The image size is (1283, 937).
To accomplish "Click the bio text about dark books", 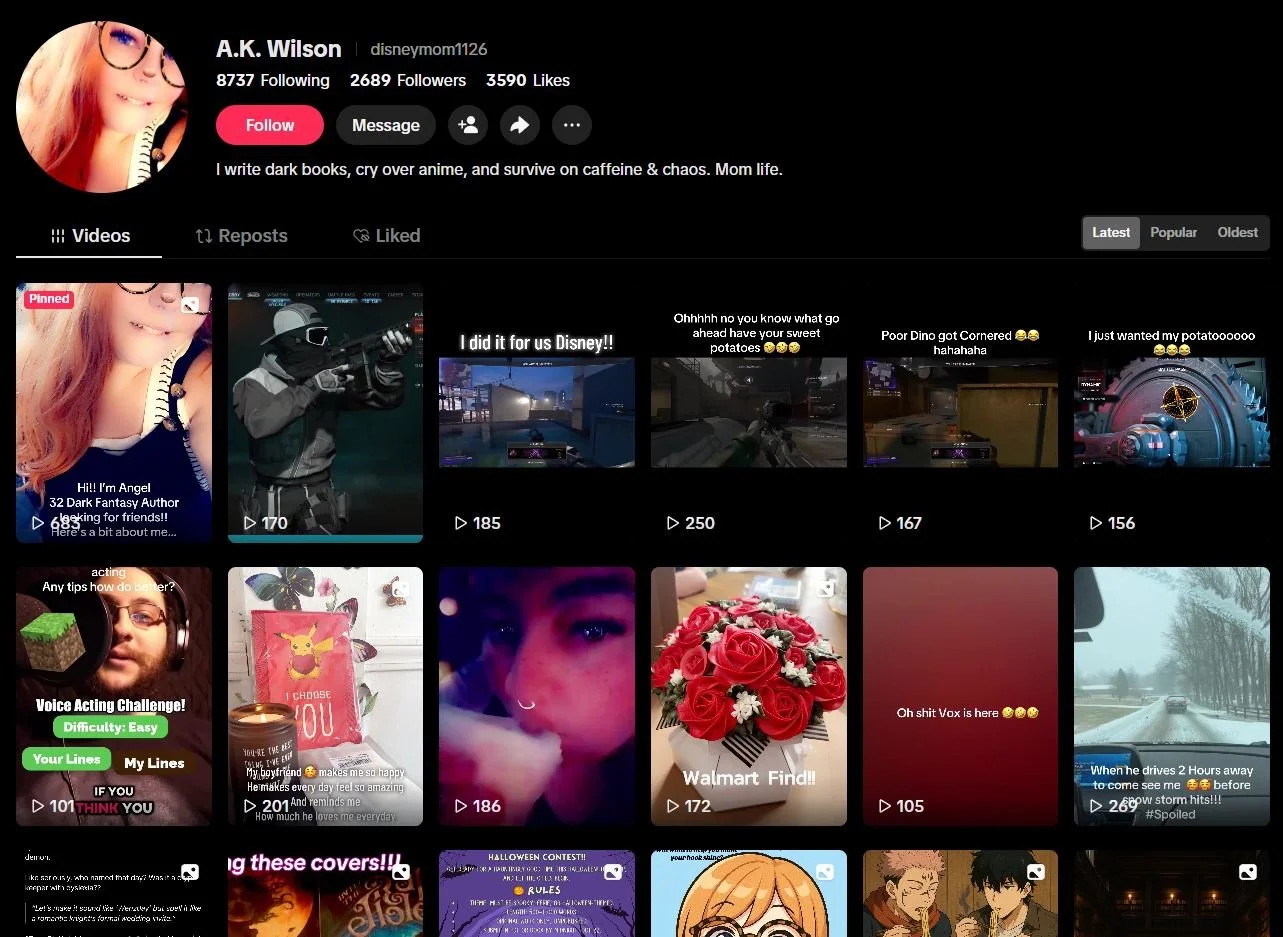I will [499, 170].
